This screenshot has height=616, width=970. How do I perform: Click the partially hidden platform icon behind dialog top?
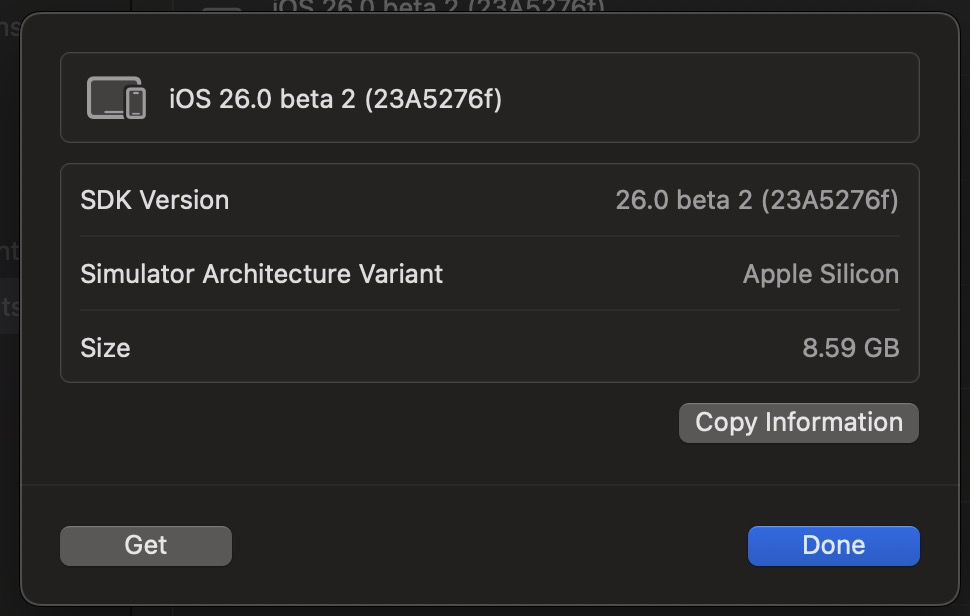[x=222, y=9]
